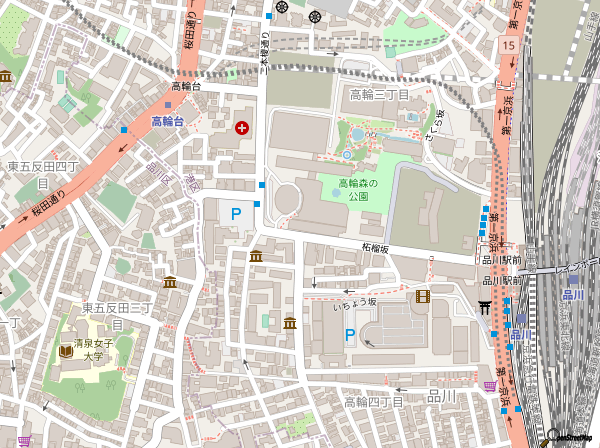Image resolution: width=600 pixels, height=448 pixels.
Task: Click the 東五反田四丁目 district label
Action: click(x=42, y=173)
